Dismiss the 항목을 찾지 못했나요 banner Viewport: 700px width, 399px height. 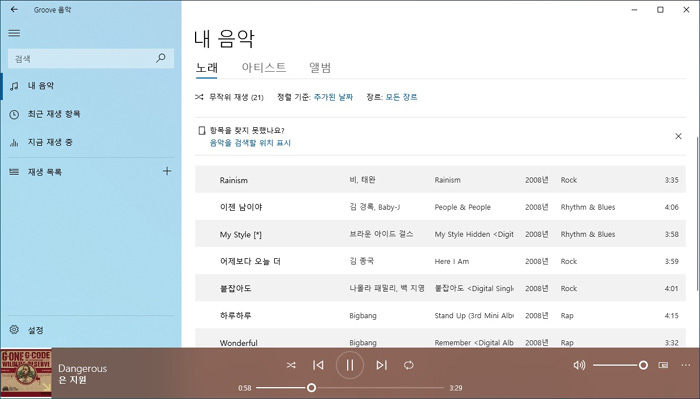click(678, 136)
